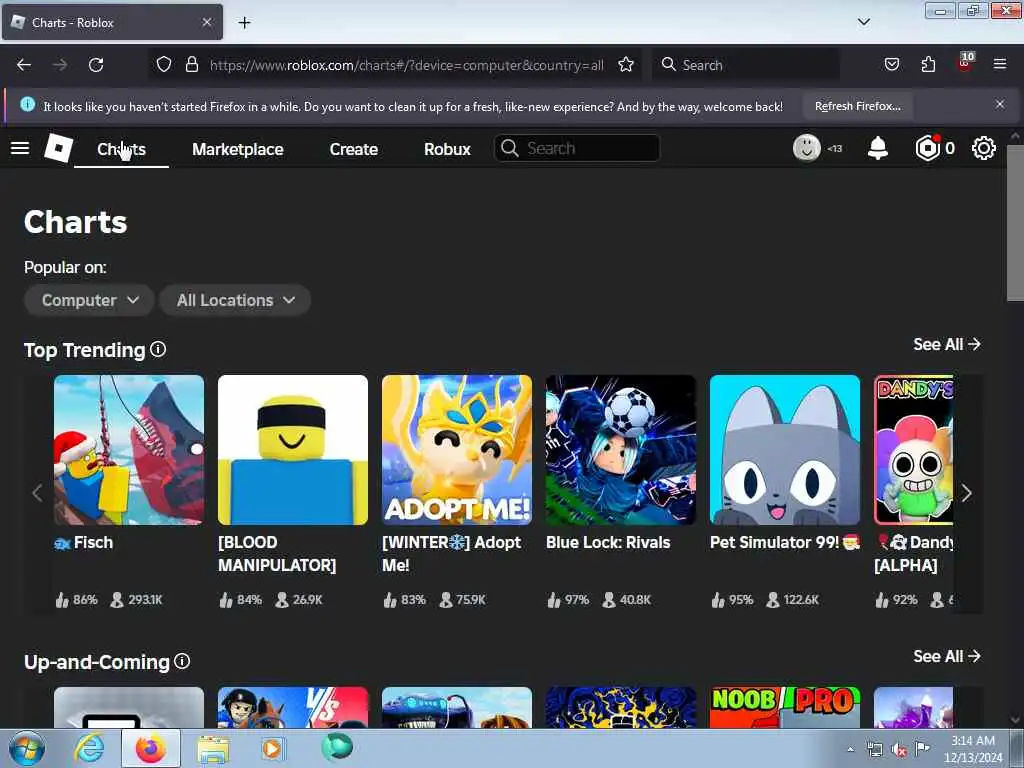The image size is (1024, 768).
Task: Show the Up-and-Coming info icon
Action: pos(182,661)
